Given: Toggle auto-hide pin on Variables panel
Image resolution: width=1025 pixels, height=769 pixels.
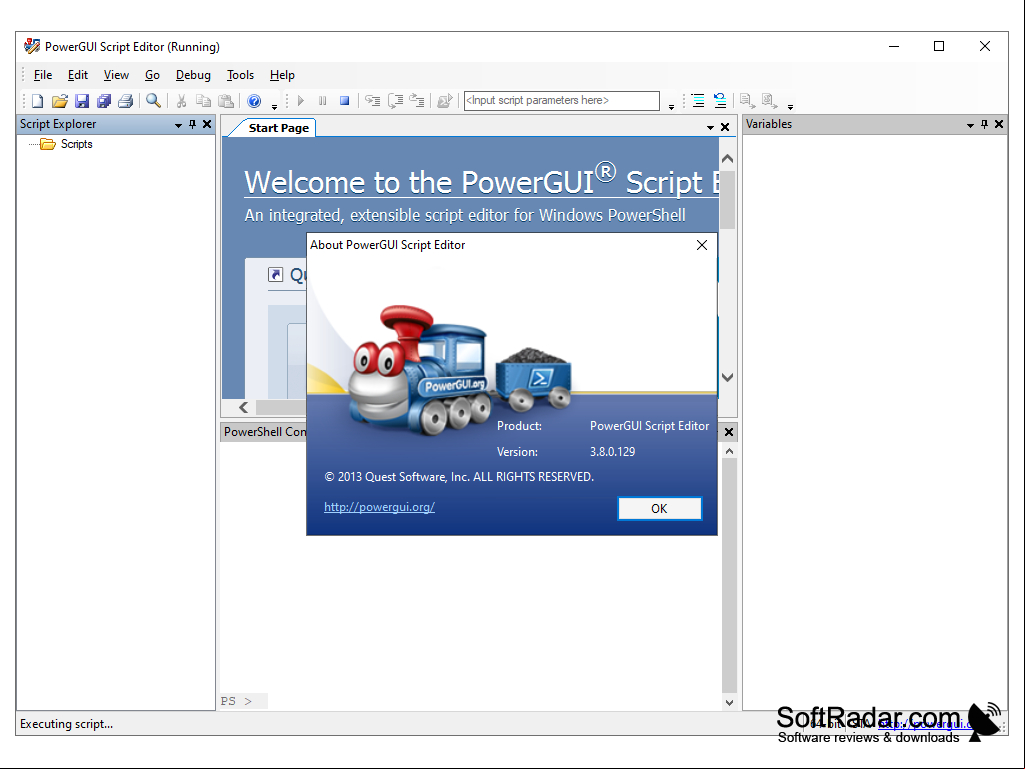Looking at the screenshot, I should (x=984, y=124).
